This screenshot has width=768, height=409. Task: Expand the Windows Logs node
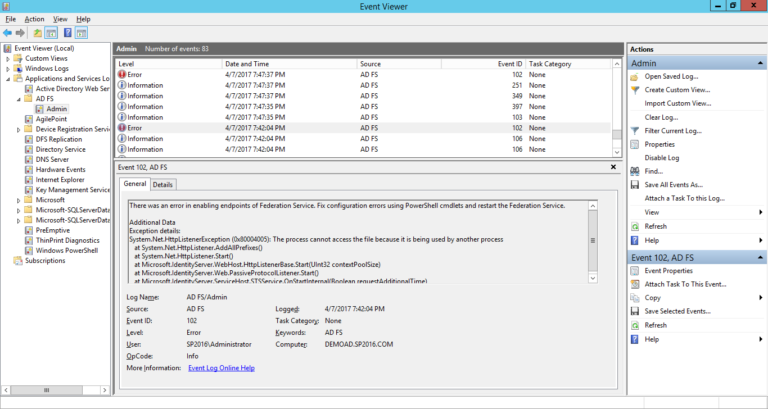coord(8,69)
